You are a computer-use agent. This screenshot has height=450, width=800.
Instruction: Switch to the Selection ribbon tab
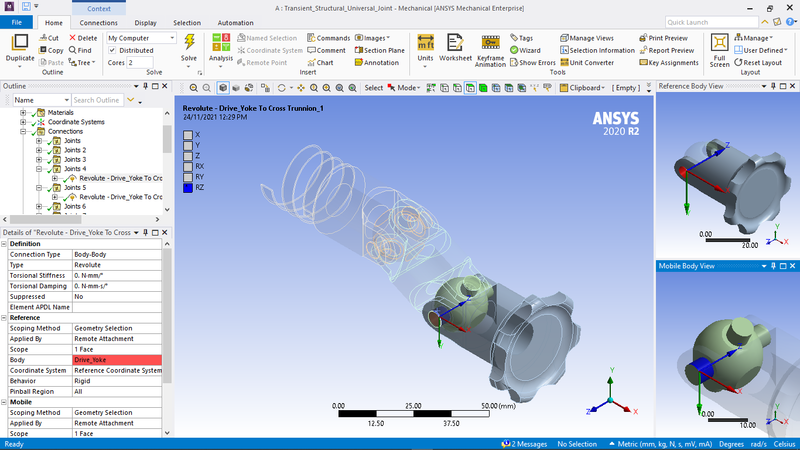[x=187, y=22]
